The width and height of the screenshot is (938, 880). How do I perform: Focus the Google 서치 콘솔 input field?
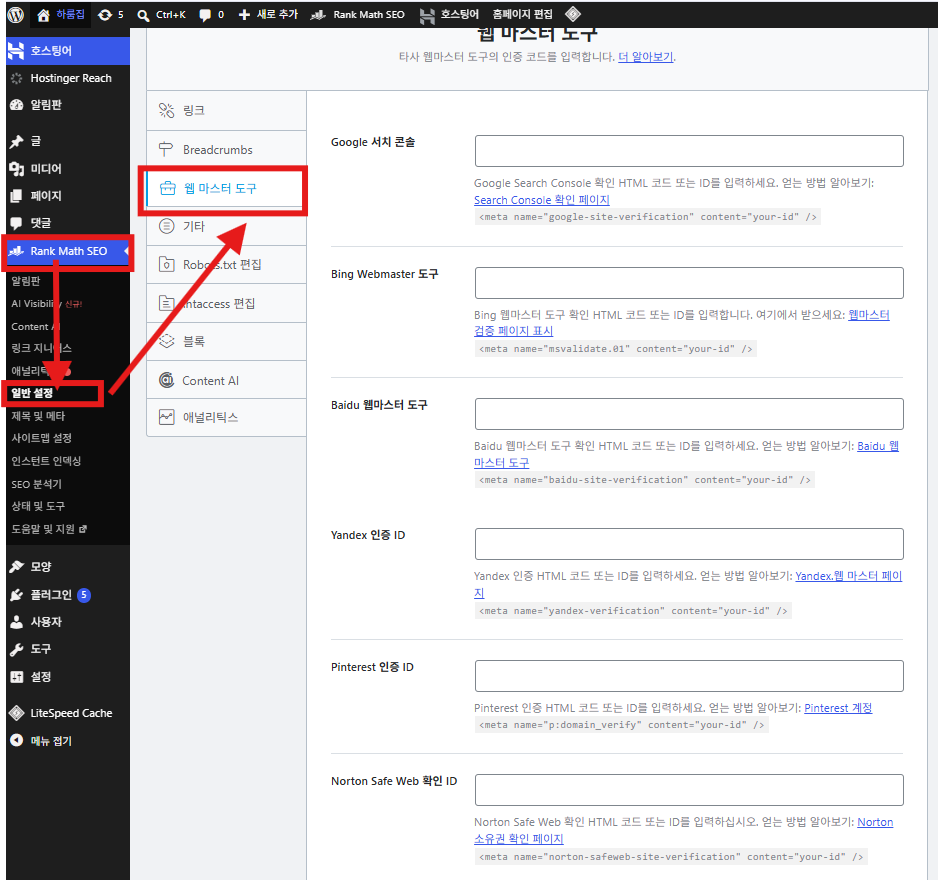[689, 151]
